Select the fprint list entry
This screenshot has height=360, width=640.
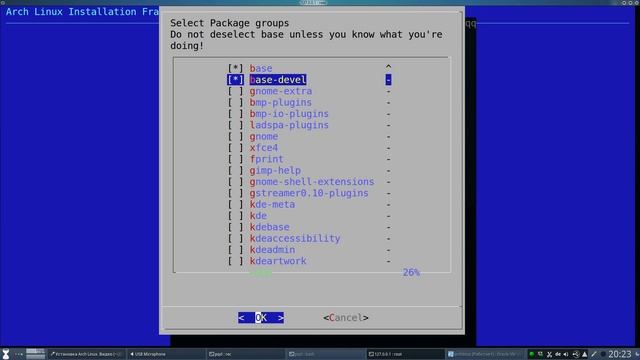[267, 159]
